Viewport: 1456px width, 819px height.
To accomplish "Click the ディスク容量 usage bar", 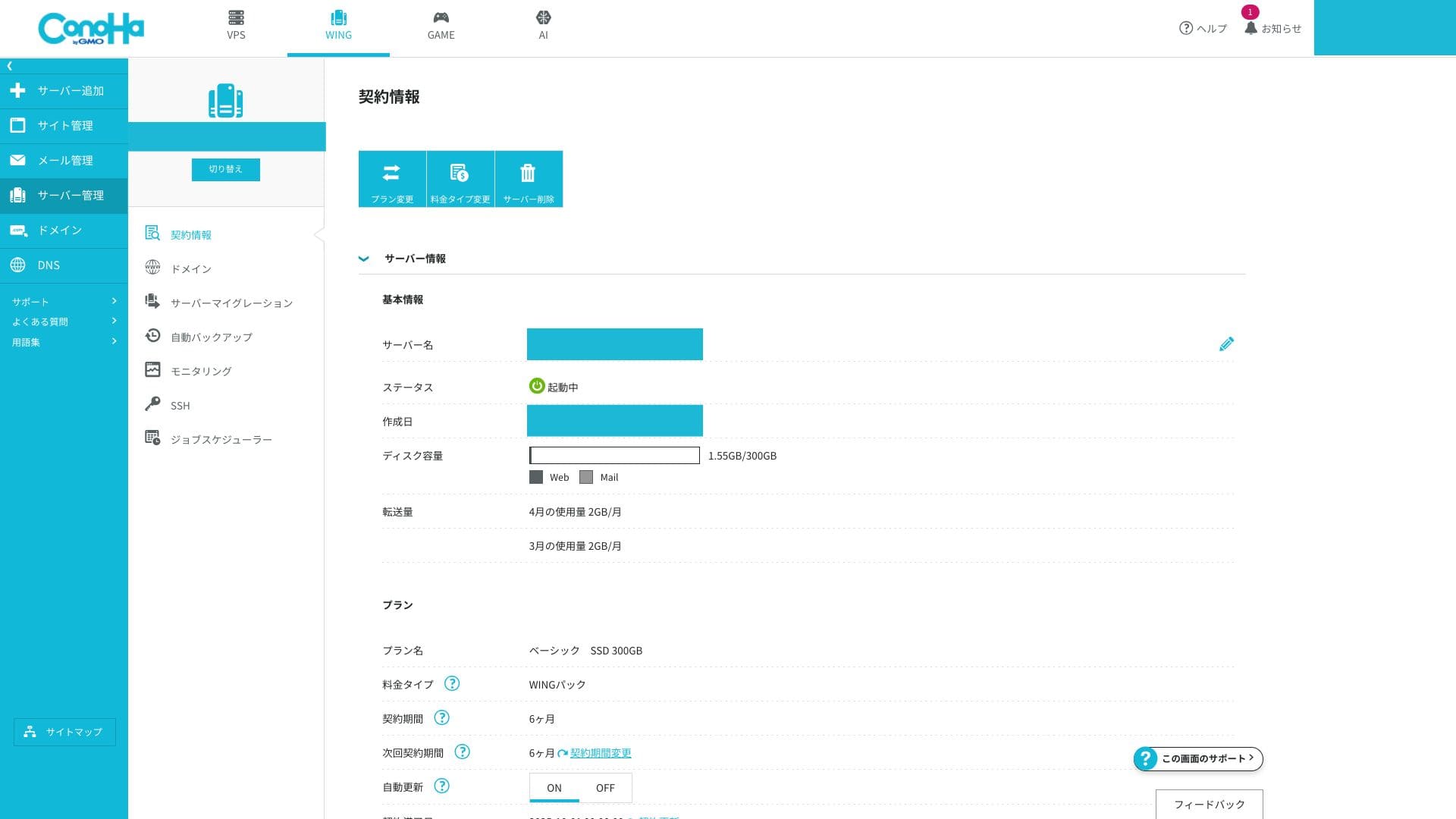I will pyautogui.click(x=614, y=455).
